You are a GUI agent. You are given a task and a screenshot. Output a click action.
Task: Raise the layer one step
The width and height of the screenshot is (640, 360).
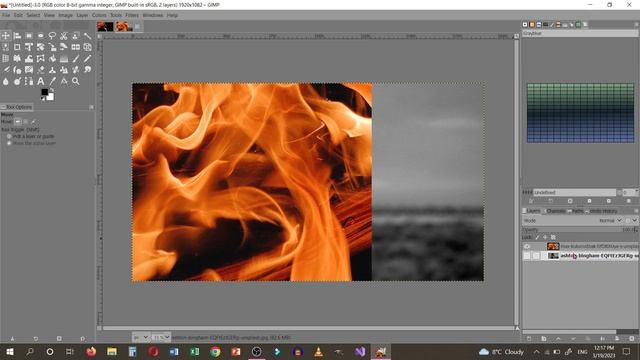pos(558,338)
